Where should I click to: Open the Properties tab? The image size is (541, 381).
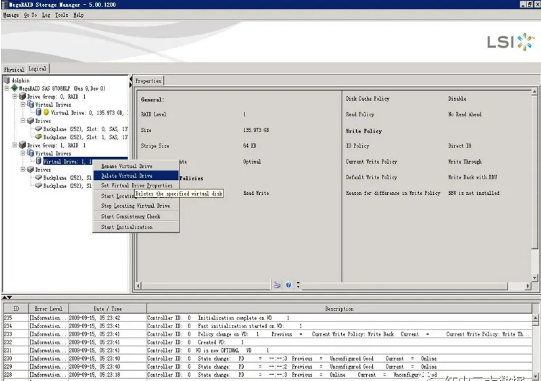point(148,81)
